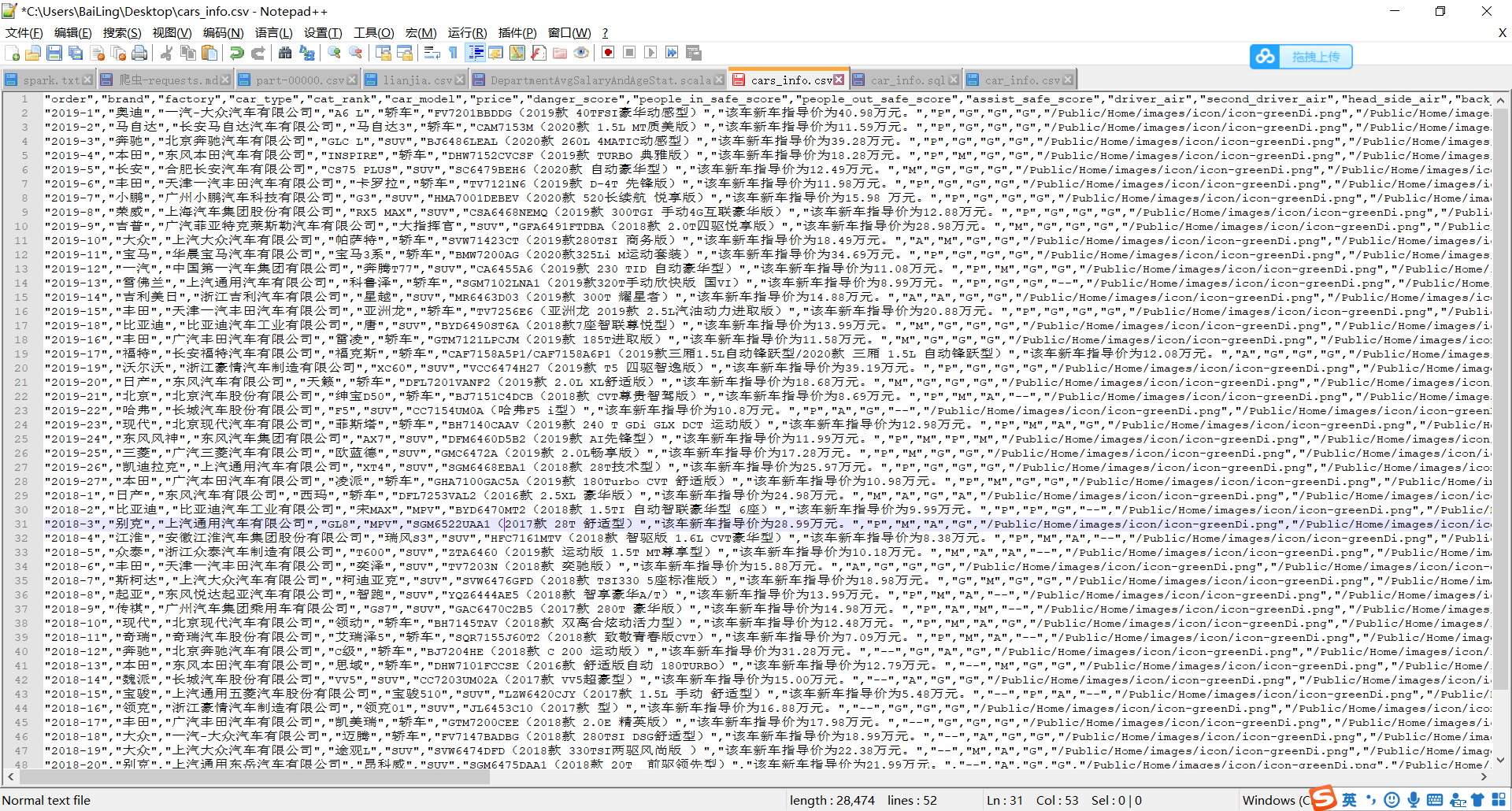The height and width of the screenshot is (811, 1512).
Task: Click the eye Monitoring toolbar icon
Action: (x=581, y=53)
